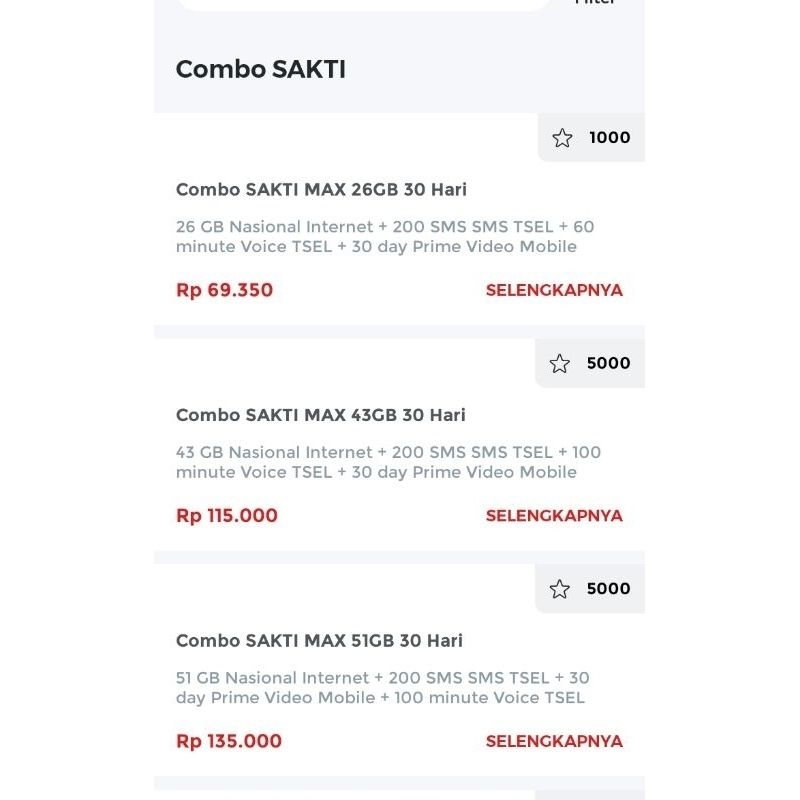Click the search bar at the top

[363, 3]
